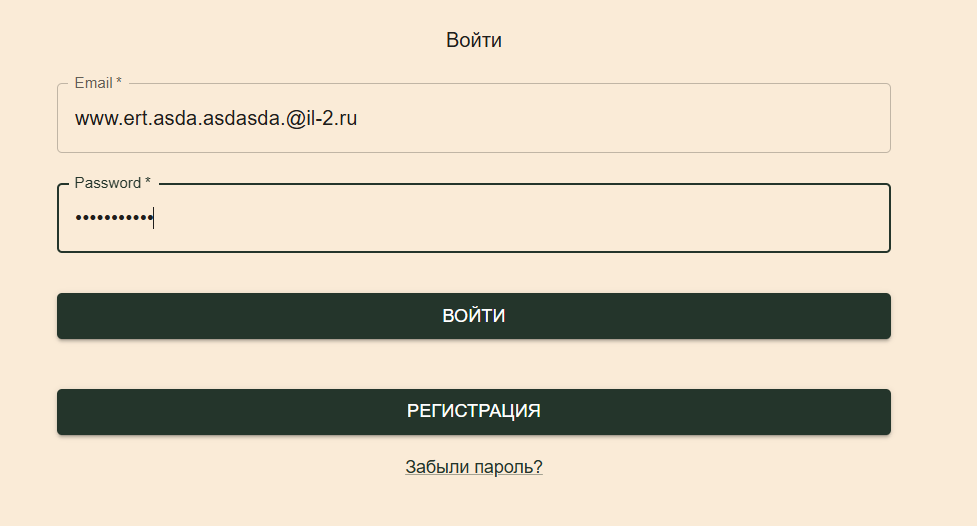Image resolution: width=977 pixels, height=526 pixels.
Task: Click the end of the entered password
Action: coord(152,219)
